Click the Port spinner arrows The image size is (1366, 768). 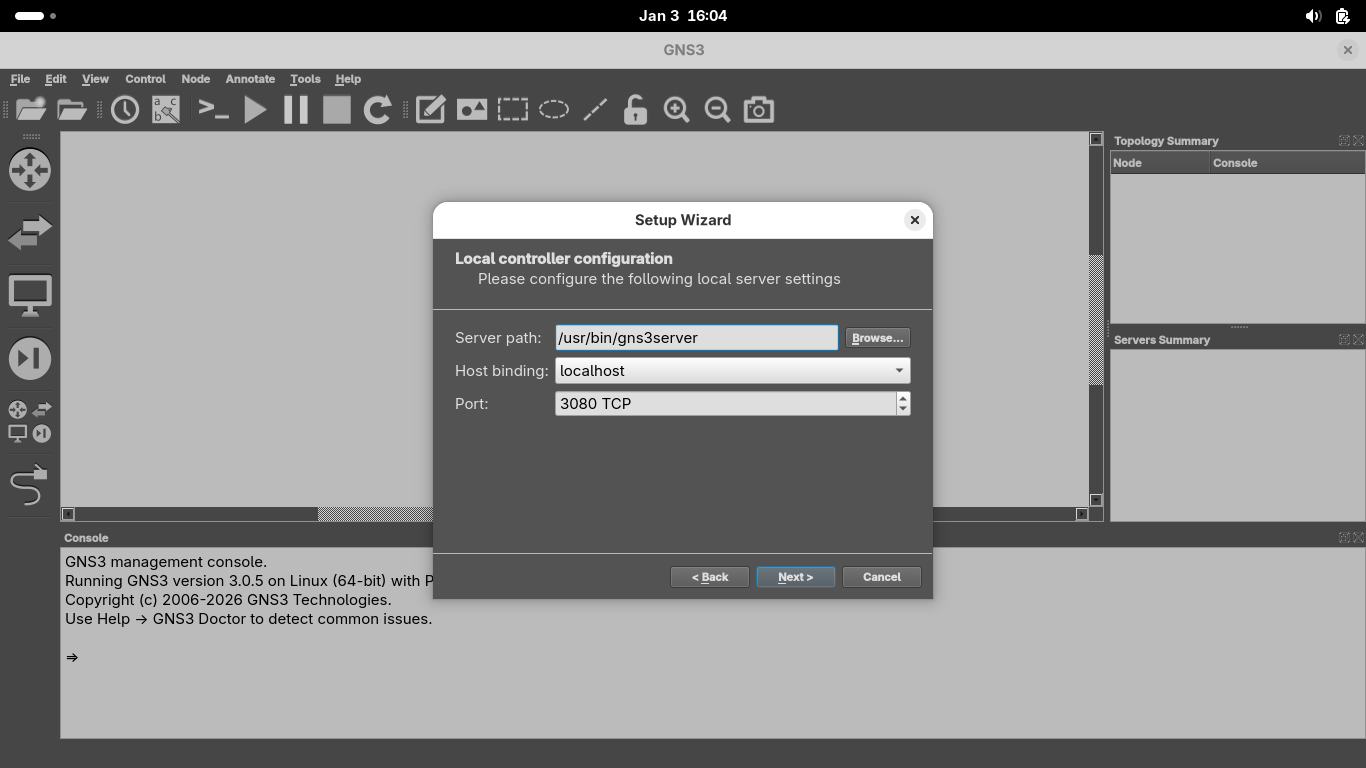point(903,404)
